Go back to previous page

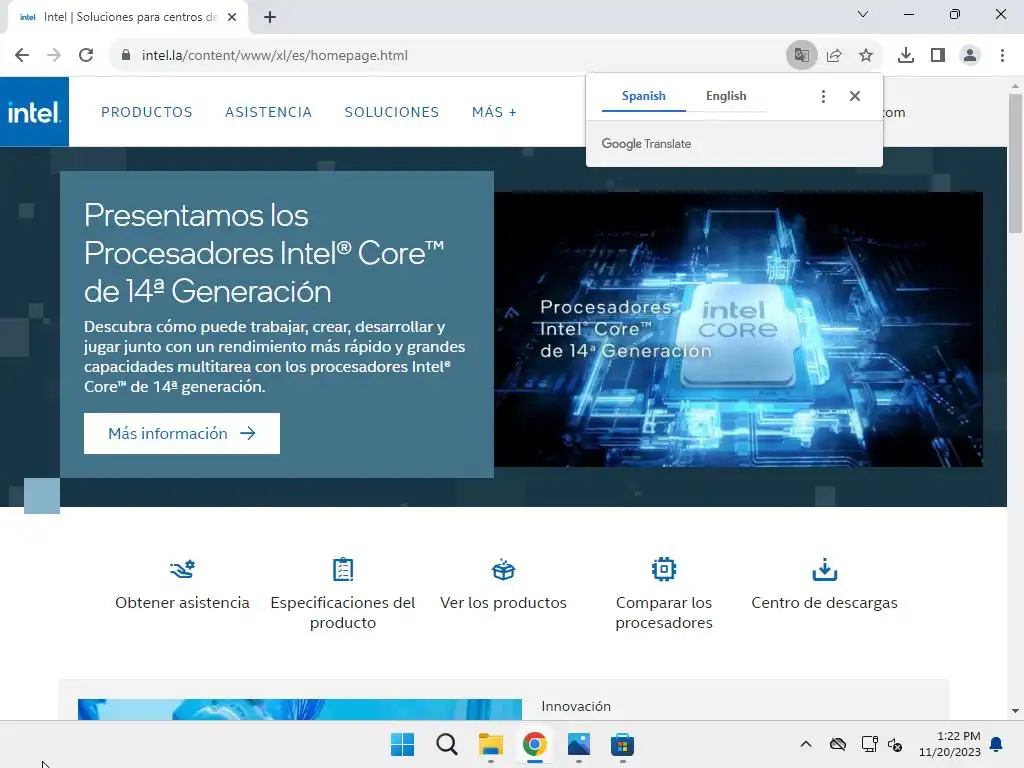pyautogui.click(x=22, y=55)
